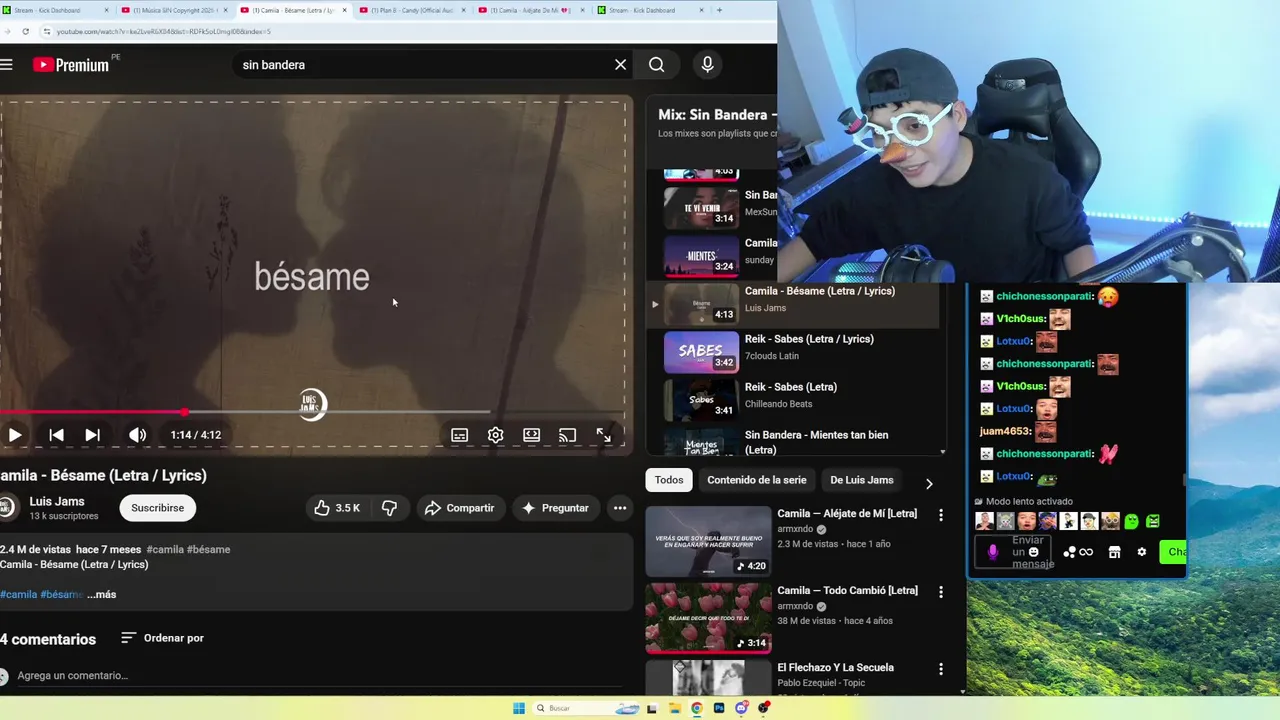1280x720 pixels.
Task: Open options for 'El Flechazo Y La Secuela'
Action: click(940, 669)
